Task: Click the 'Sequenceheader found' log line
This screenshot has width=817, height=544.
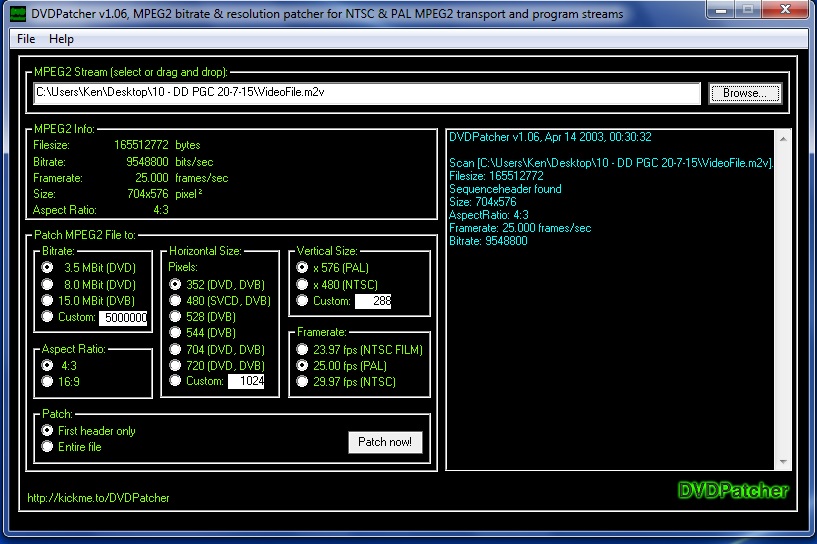Action: [x=505, y=189]
